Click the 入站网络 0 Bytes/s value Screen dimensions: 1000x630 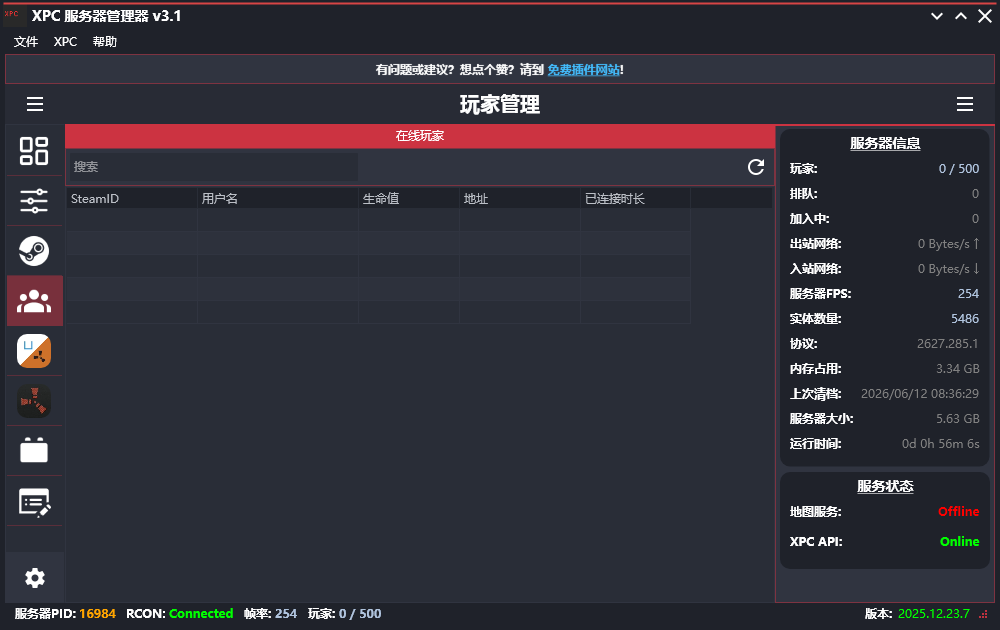pos(948,268)
